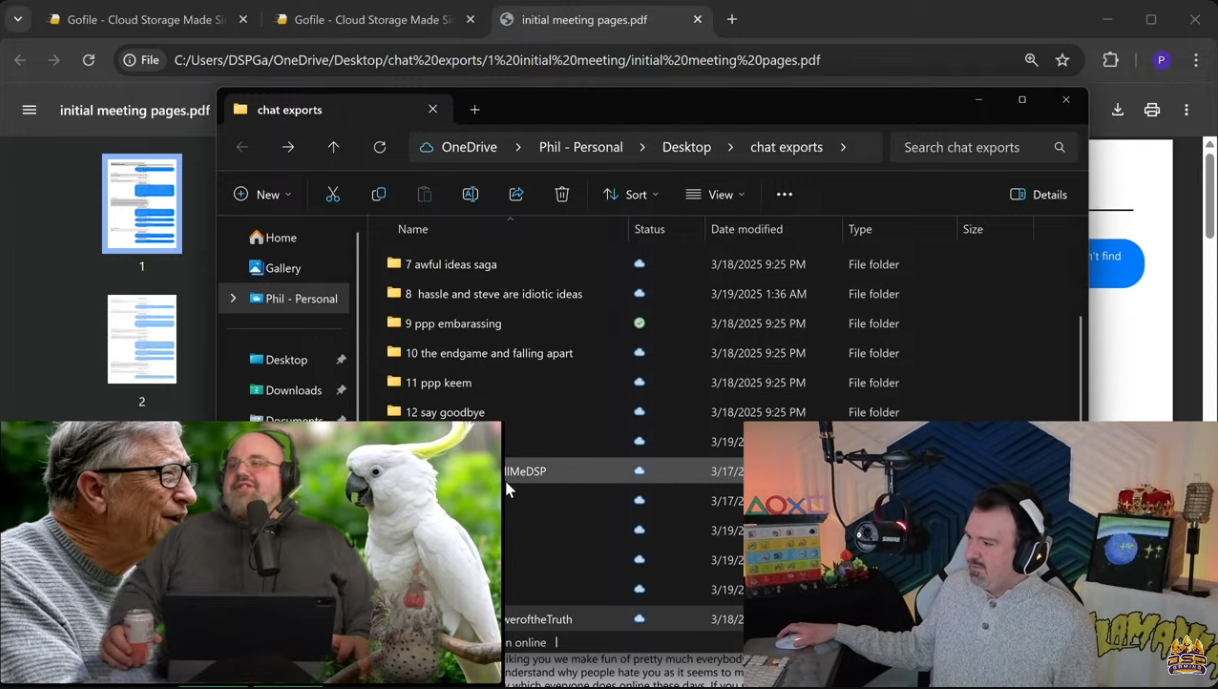Expand chevron after OneDrive in breadcrumb
The image size is (1218, 689).
pos(518,147)
